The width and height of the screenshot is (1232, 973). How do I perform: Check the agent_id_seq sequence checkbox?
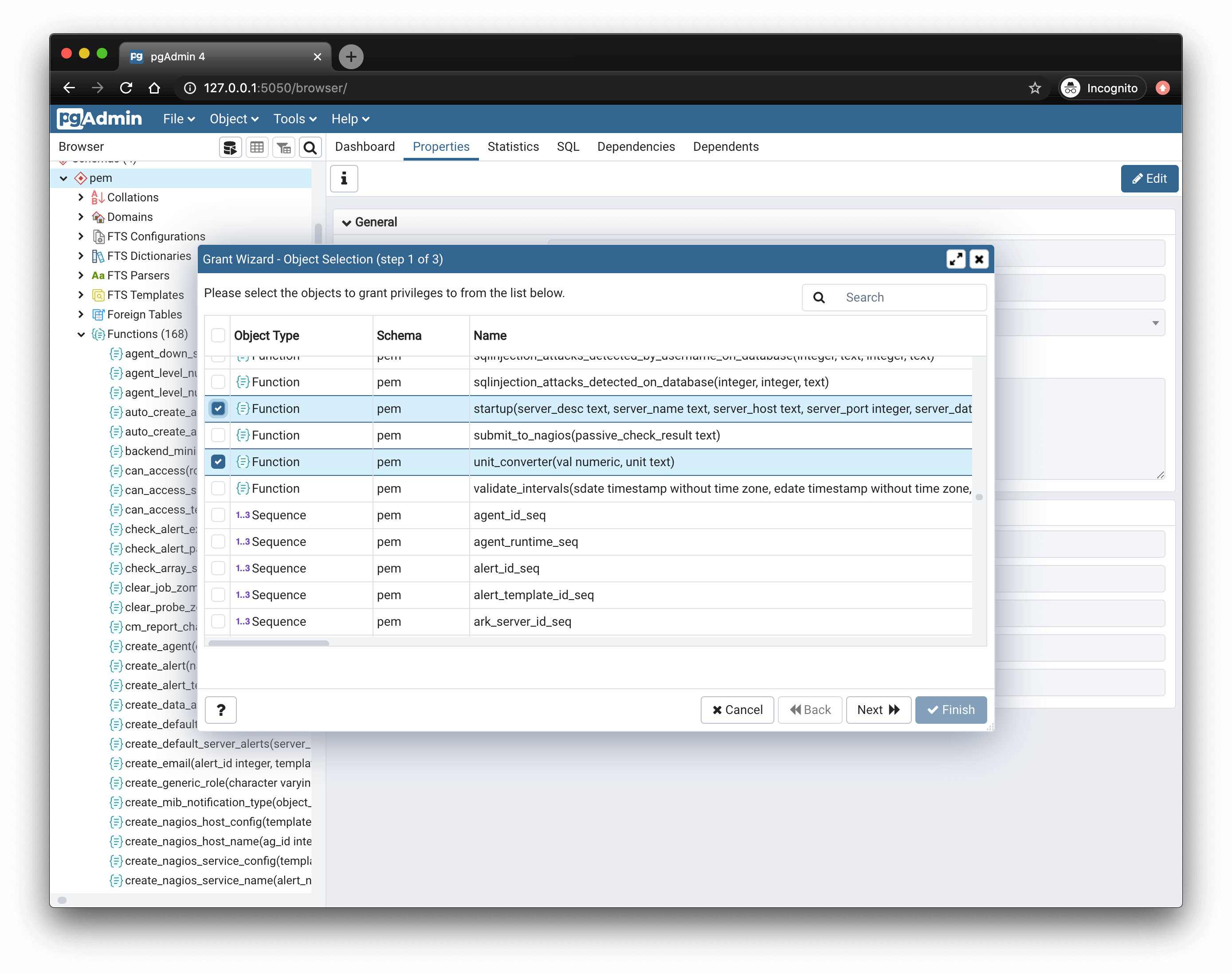coord(218,515)
